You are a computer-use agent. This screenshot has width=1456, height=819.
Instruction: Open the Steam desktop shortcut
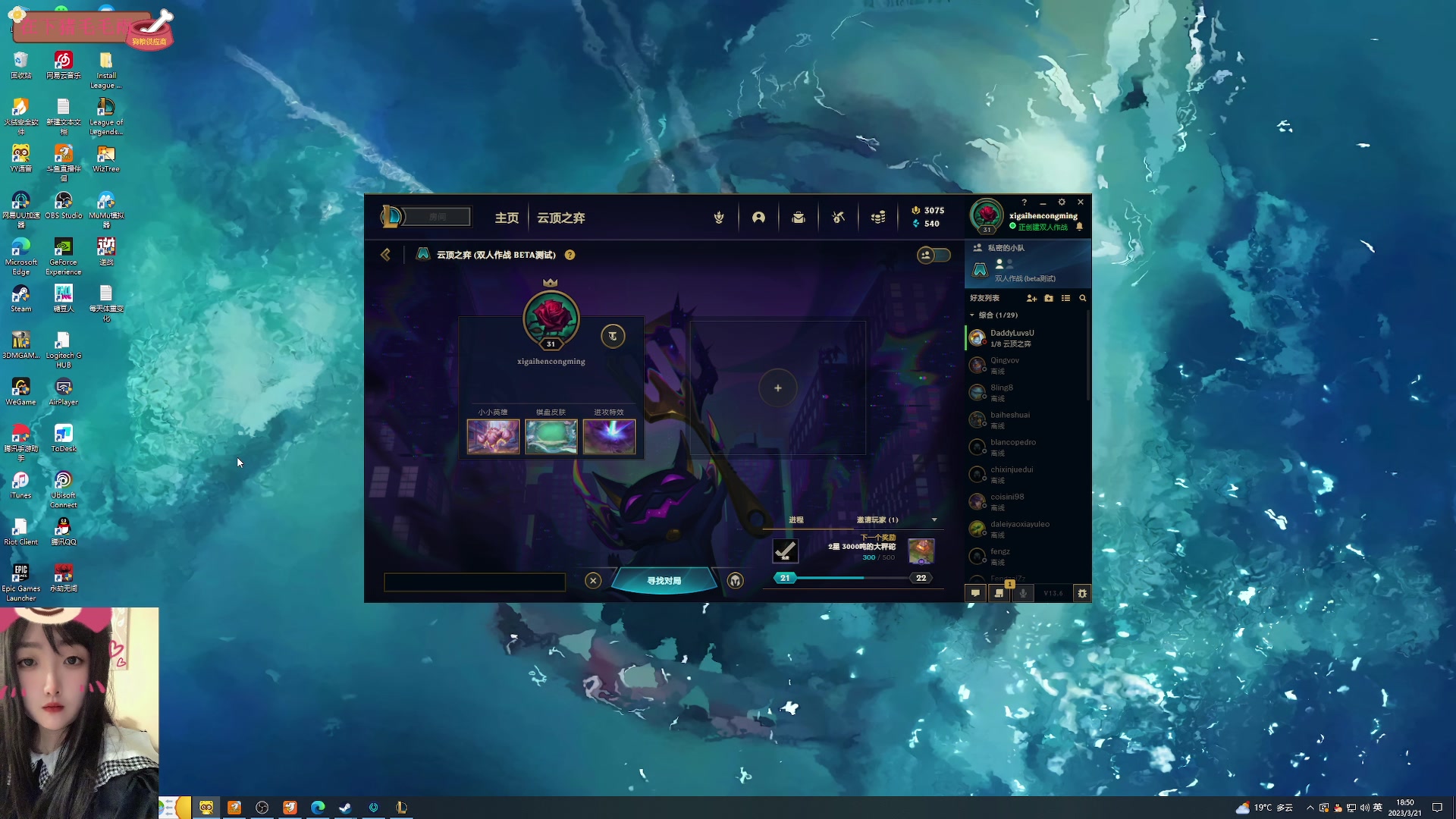point(21,299)
